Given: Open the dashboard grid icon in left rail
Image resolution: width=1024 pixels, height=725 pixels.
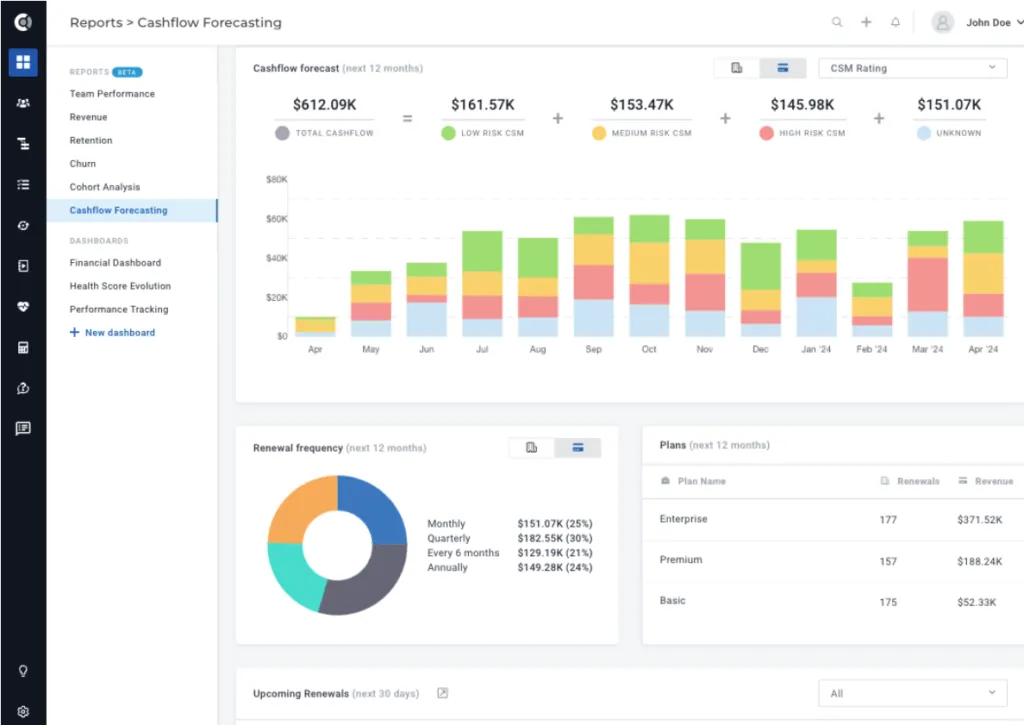Looking at the screenshot, I should click(x=23, y=62).
